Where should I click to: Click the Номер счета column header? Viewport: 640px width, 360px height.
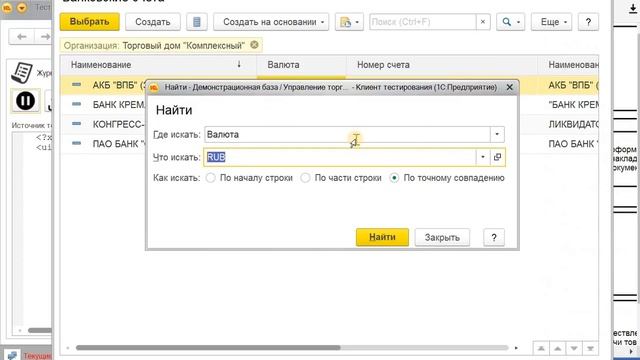442,64
